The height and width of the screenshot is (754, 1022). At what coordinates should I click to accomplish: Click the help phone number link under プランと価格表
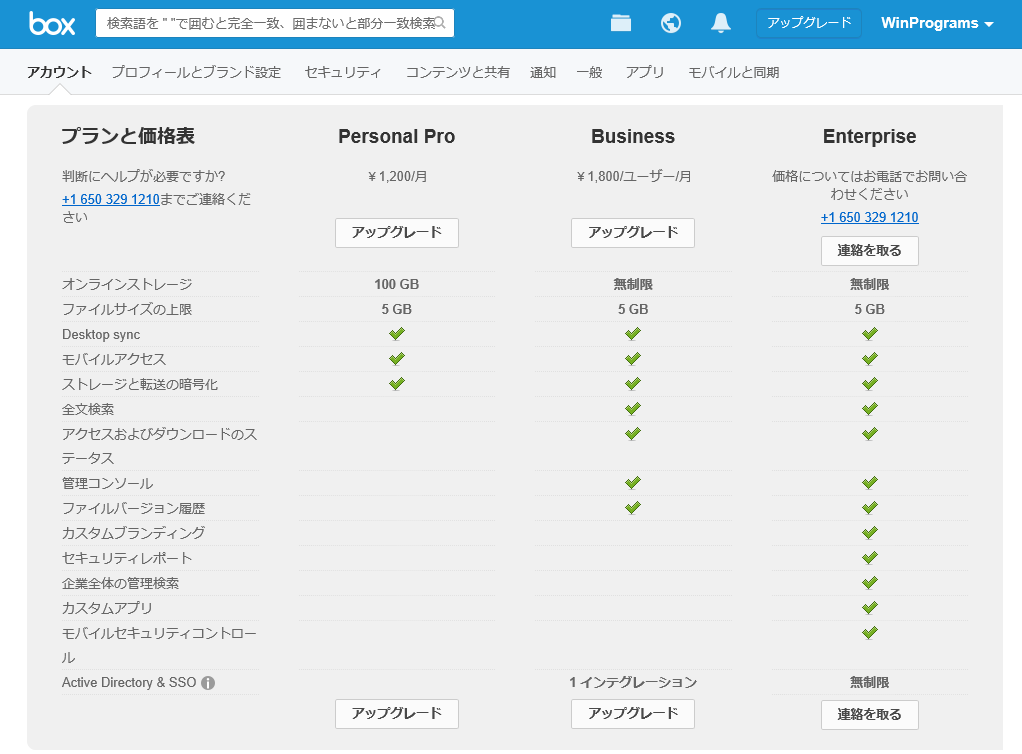(x=111, y=199)
